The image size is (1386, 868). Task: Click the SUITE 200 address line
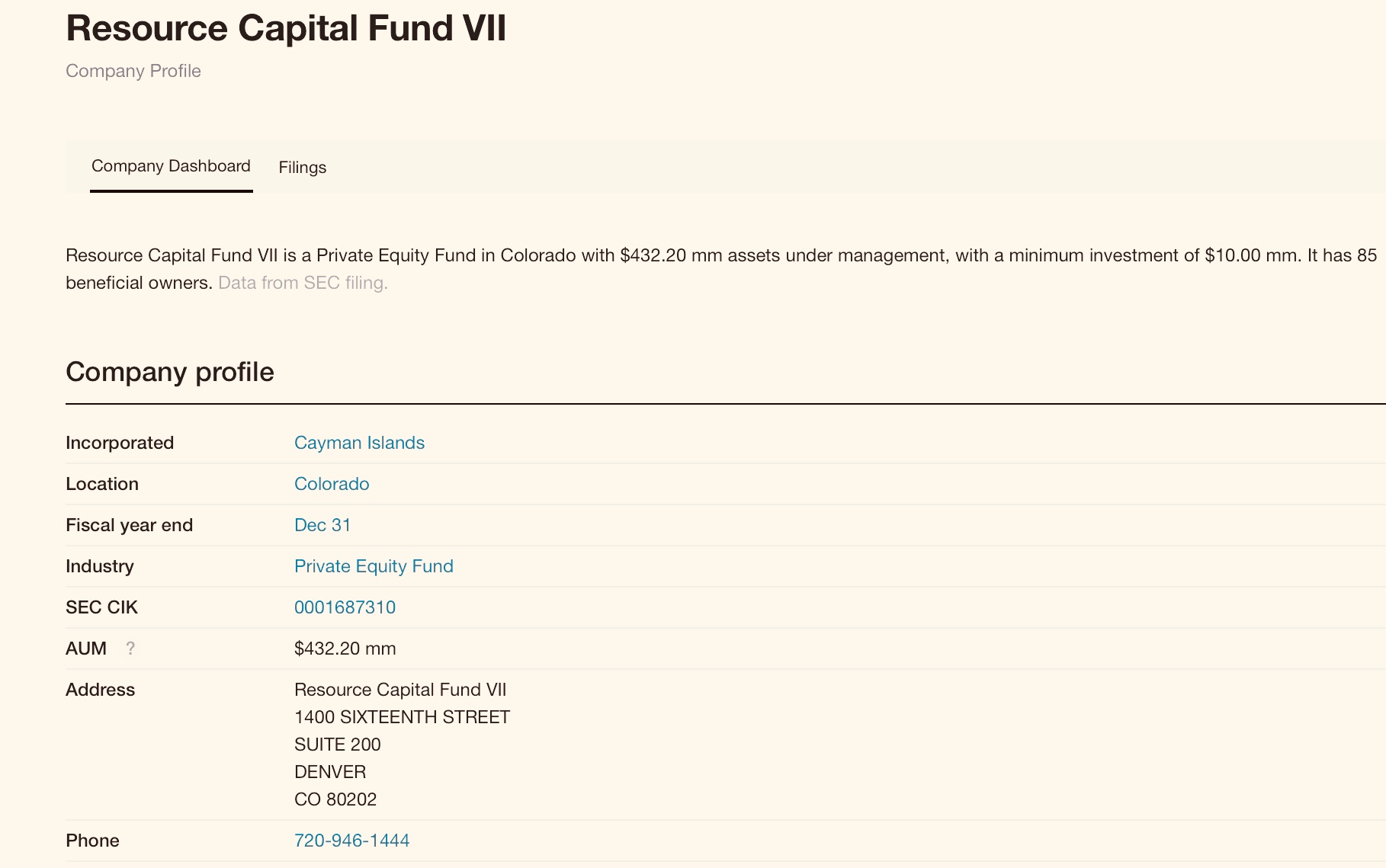(337, 745)
